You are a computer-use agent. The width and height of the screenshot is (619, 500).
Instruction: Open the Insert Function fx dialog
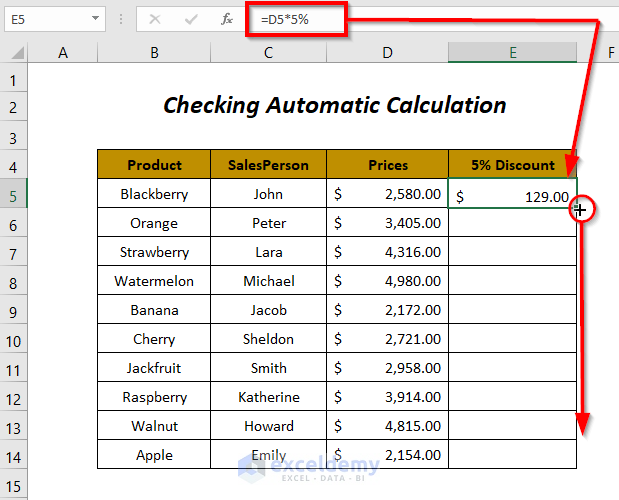click(x=227, y=19)
